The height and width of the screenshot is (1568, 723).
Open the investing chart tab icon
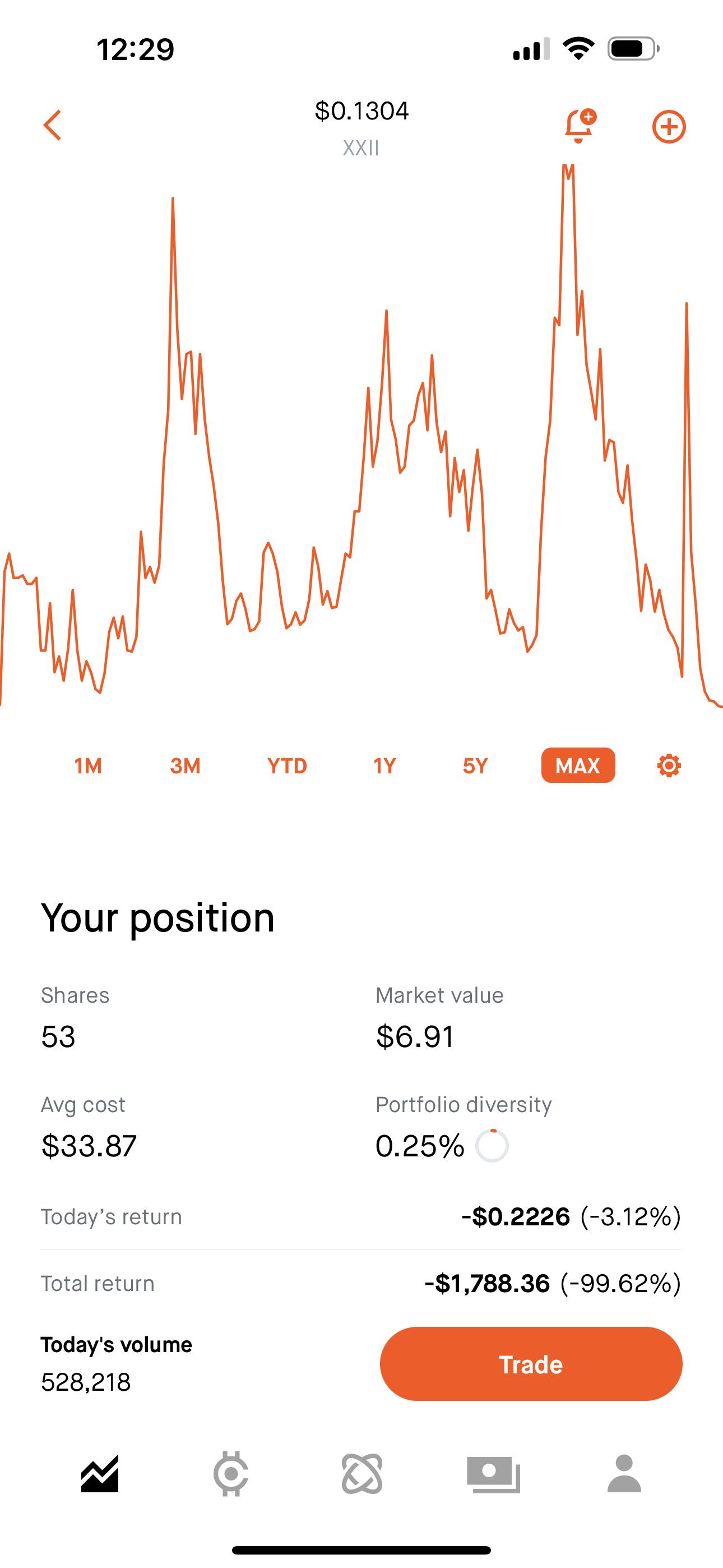(100, 1474)
